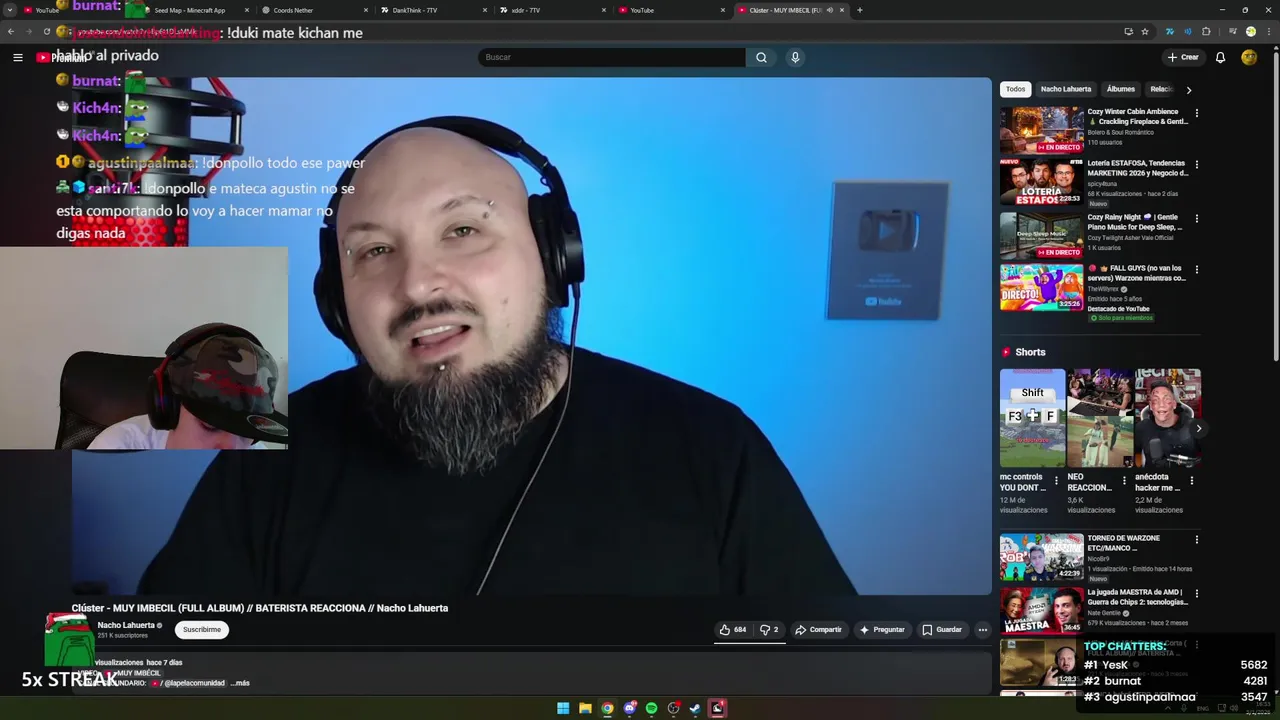
Task: Bookmark this page with star icon
Action: [1147, 31]
